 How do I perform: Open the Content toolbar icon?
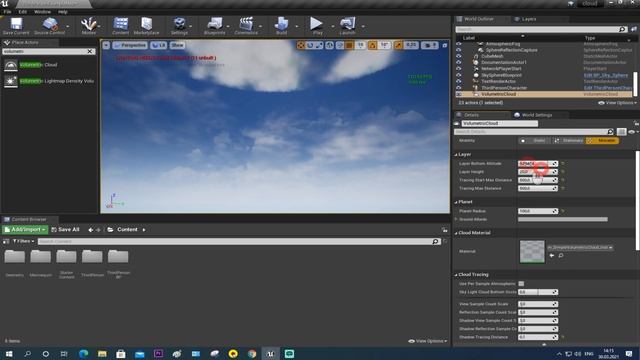point(120,24)
